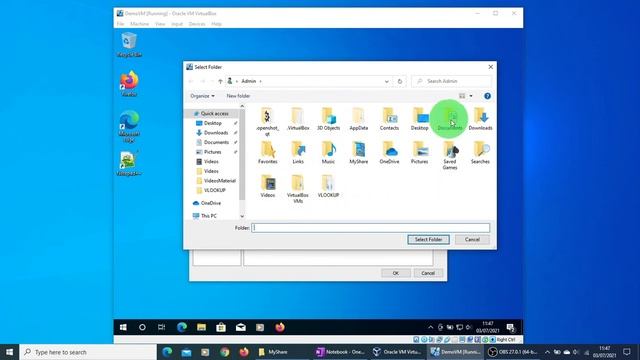Select Documents under Quick access
The image size is (640, 360).
coord(216,142)
